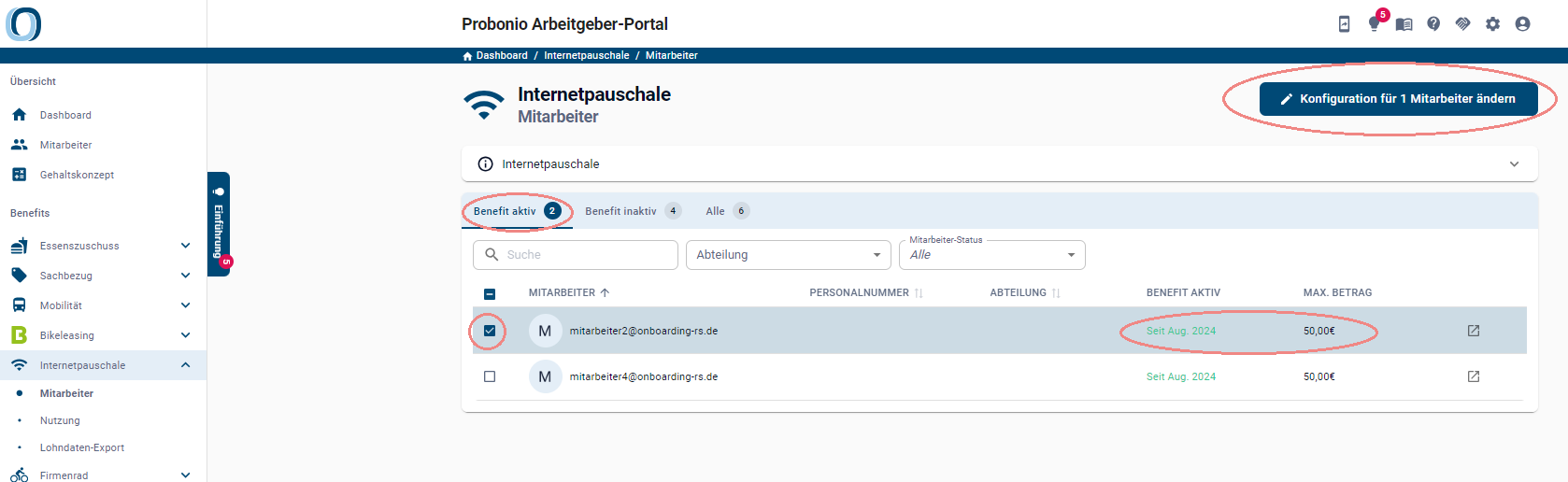
Task: Expand the Essenszuschuss sidebar section chevron
Action: 185,246
